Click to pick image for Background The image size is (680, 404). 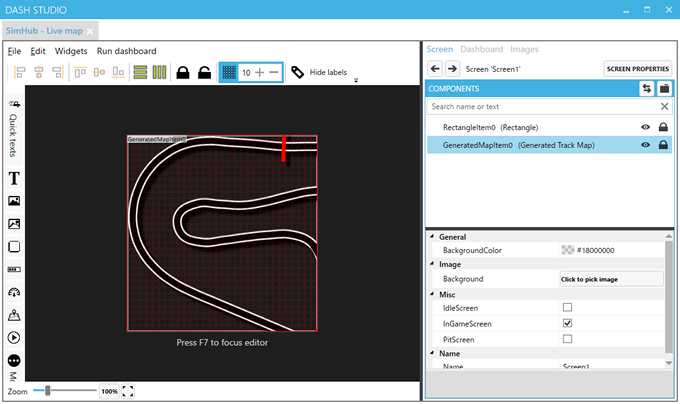coord(611,279)
